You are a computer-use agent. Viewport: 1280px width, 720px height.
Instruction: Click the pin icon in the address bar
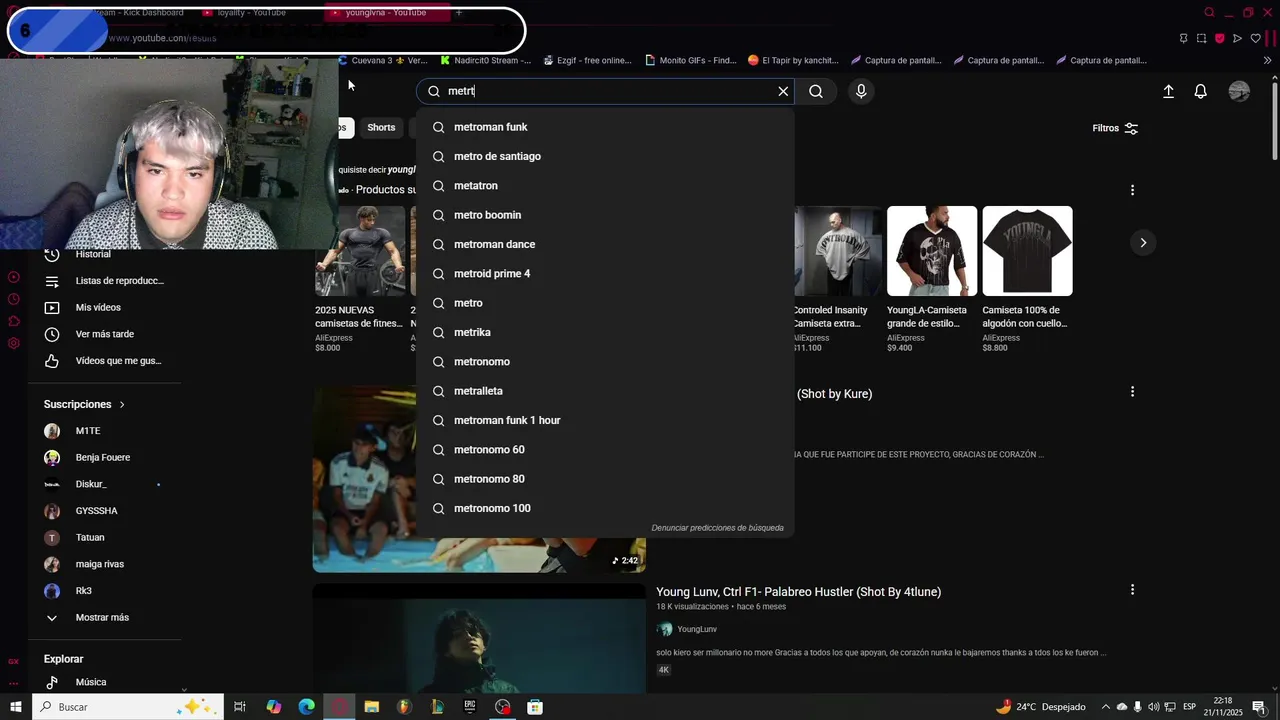[1183, 38]
